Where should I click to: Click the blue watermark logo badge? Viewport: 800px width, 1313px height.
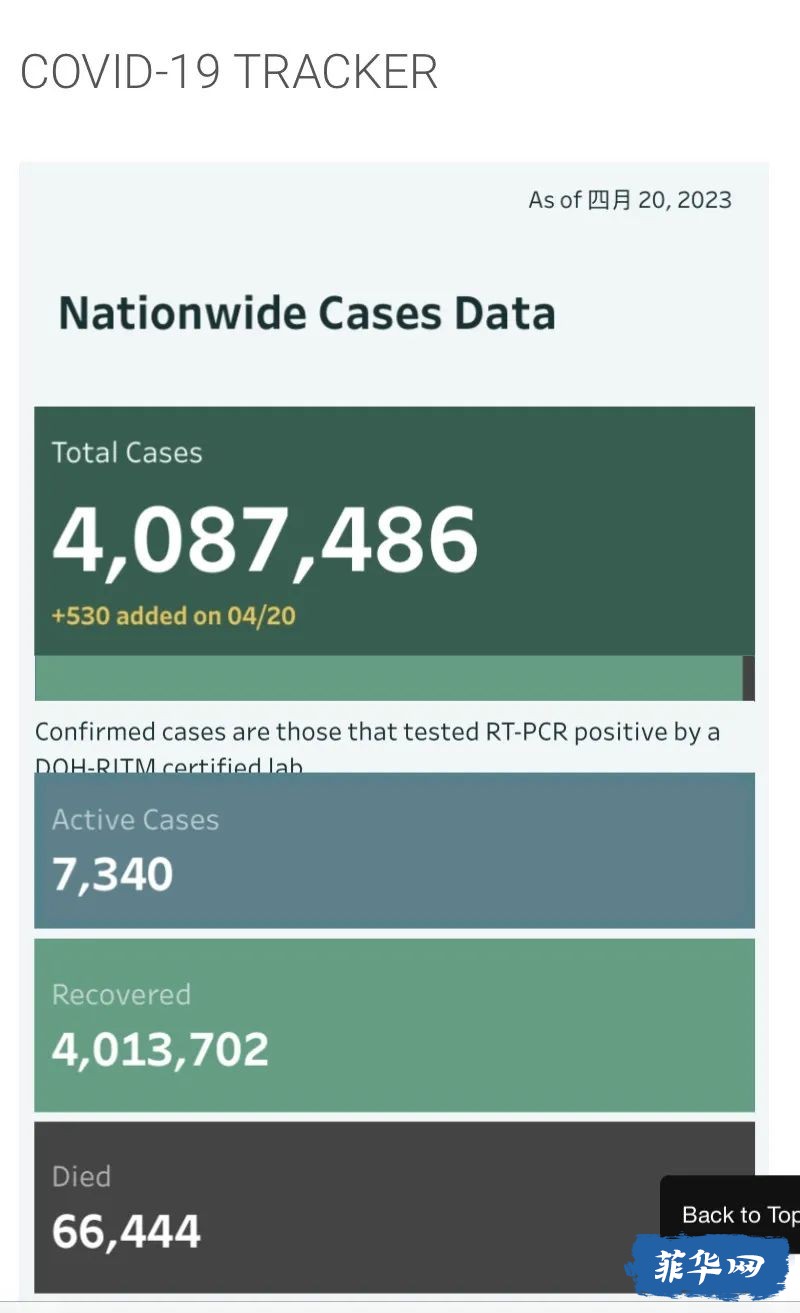[x=709, y=1267]
